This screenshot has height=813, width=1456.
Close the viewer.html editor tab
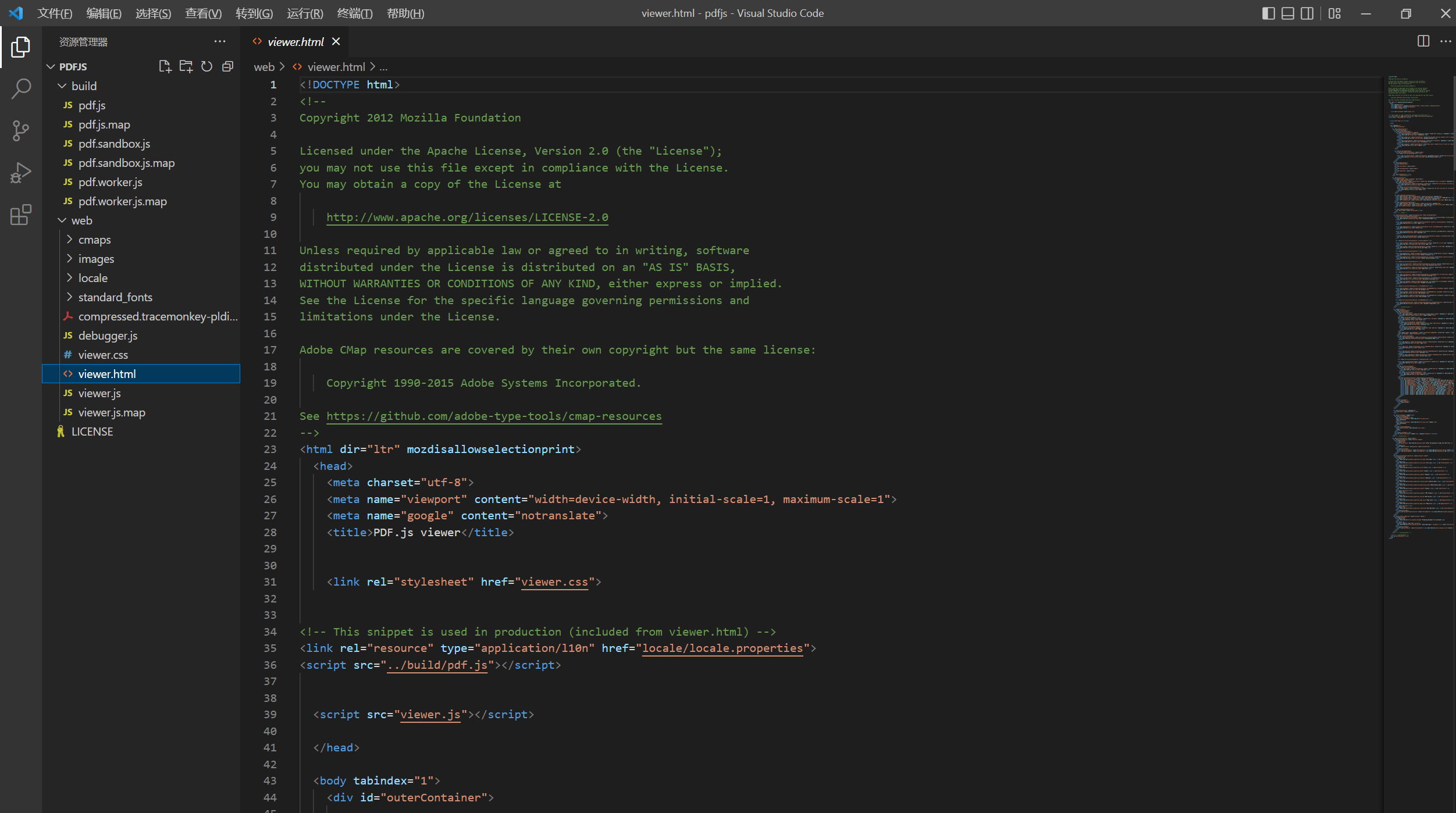pyautogui.click(x=336, y=41)
